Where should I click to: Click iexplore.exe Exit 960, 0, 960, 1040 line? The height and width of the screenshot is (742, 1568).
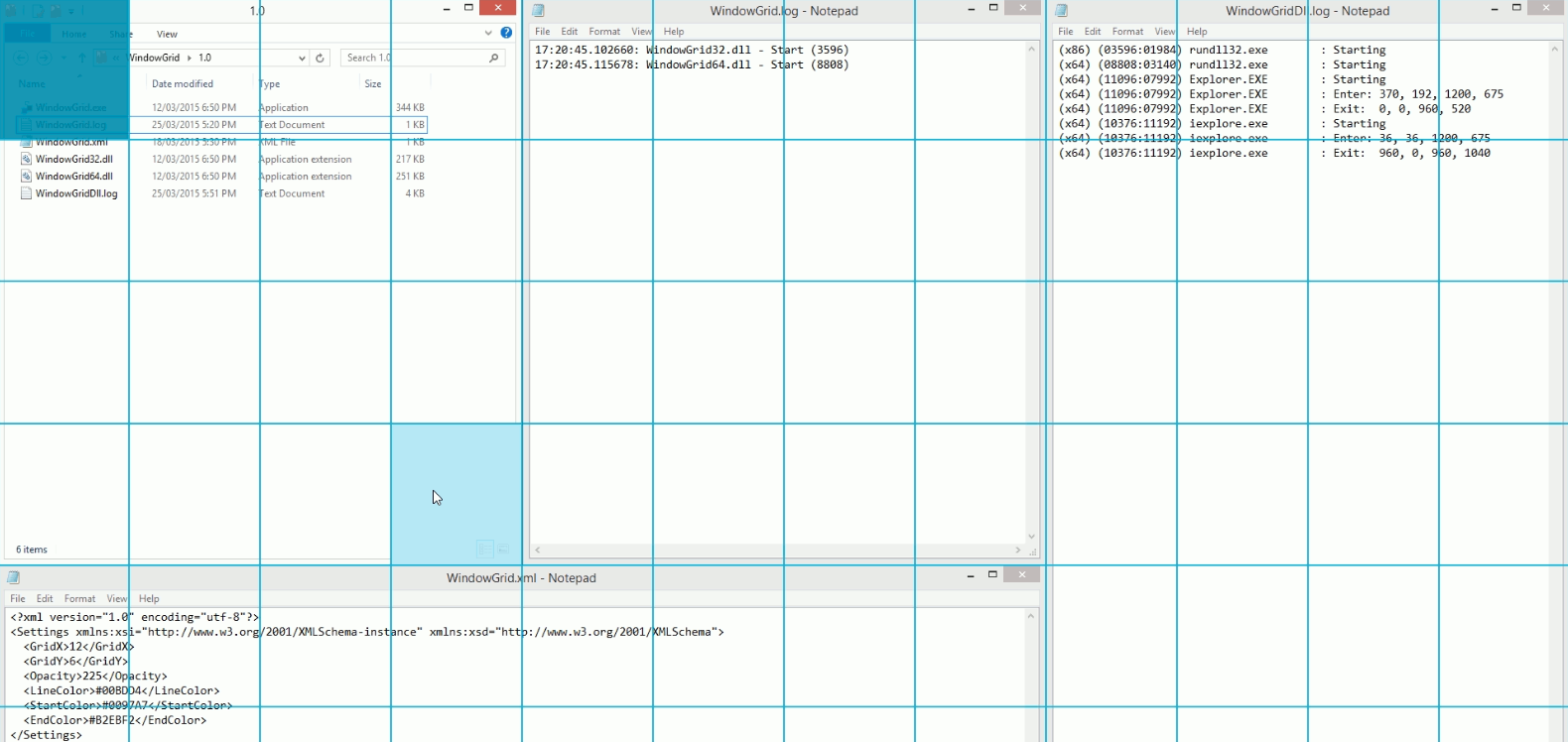[1275, 154]
